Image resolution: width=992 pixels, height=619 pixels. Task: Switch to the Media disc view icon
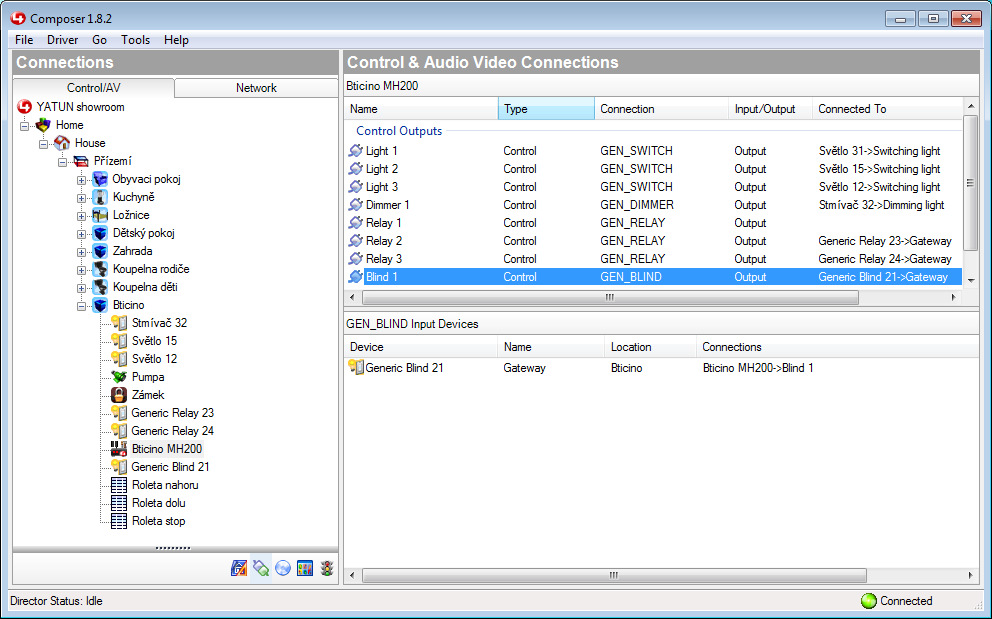click(283, 568)
